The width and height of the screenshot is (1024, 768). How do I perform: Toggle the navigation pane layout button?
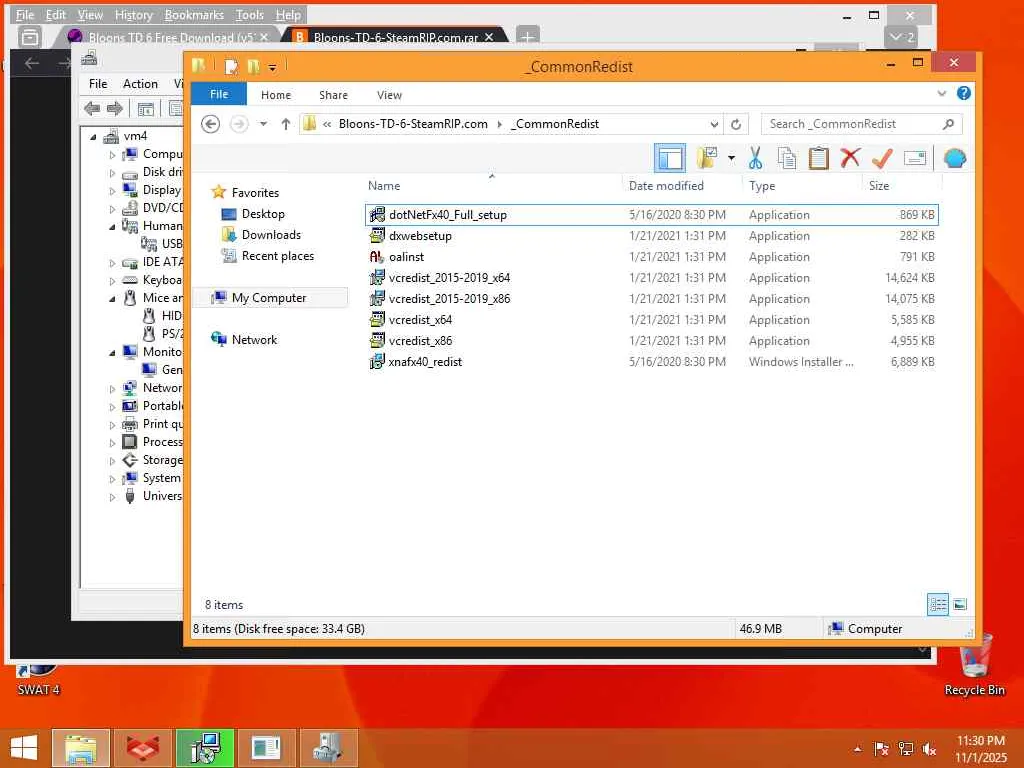[x=670, y=158]
